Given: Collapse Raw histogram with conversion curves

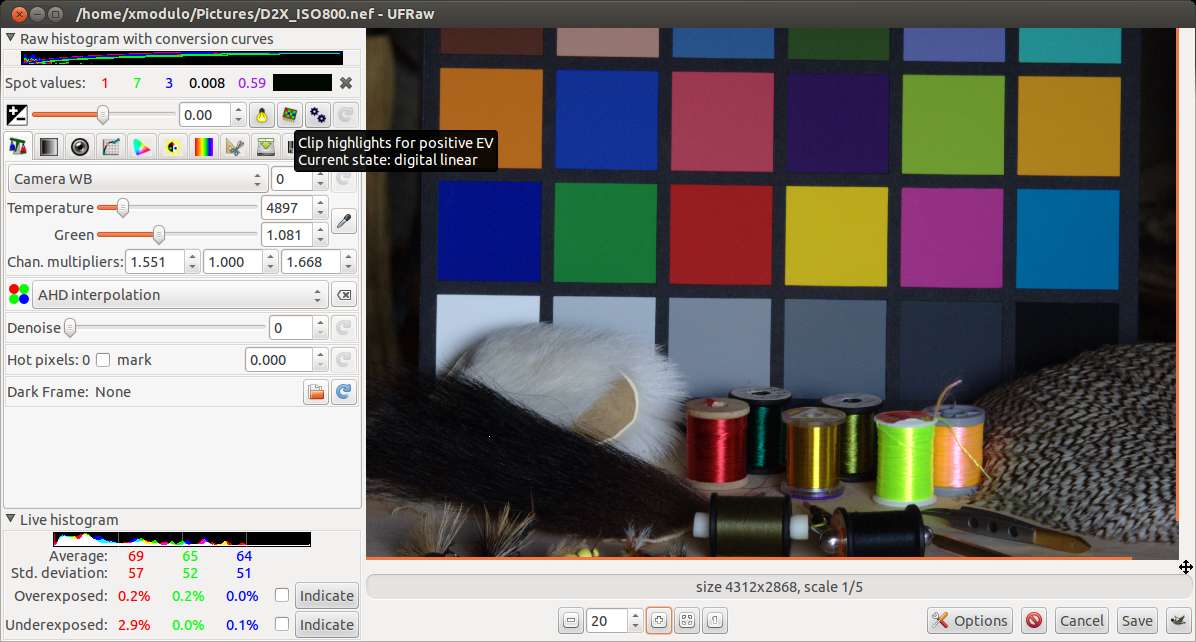Looking at the screenshot, I should (x=11, y=37).
